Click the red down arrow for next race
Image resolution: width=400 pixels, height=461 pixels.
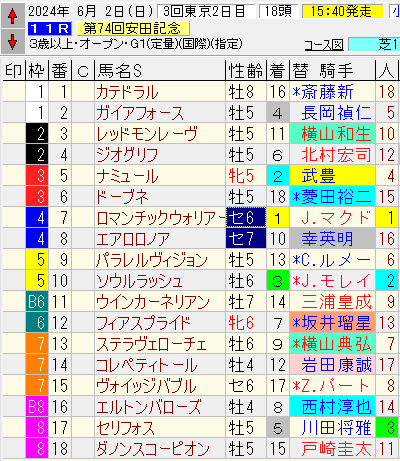12,41
